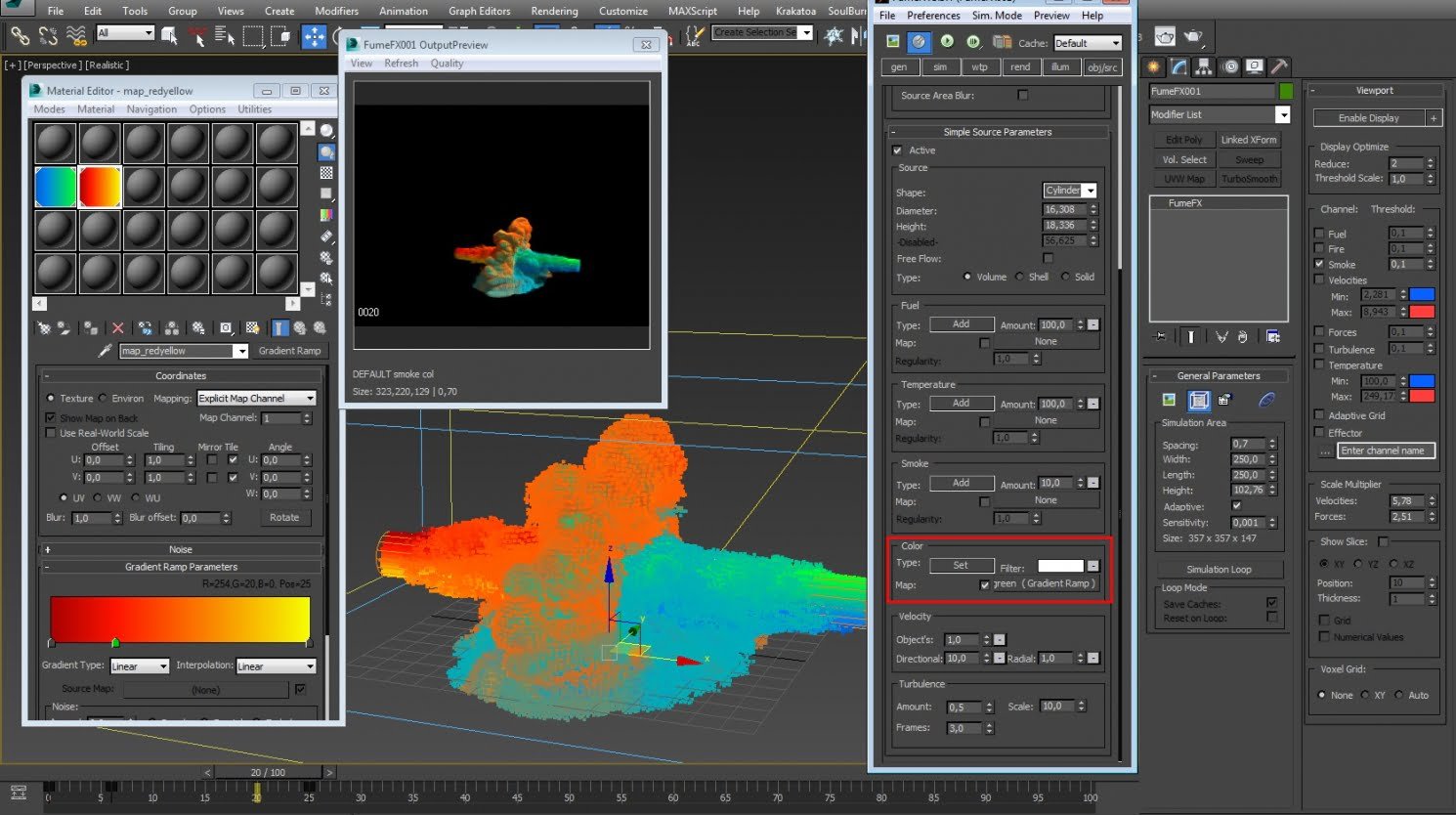Assign material to selection in Material Editor
The height and width of the screenshot is (815, 1456).
click(x=90, y=327)
